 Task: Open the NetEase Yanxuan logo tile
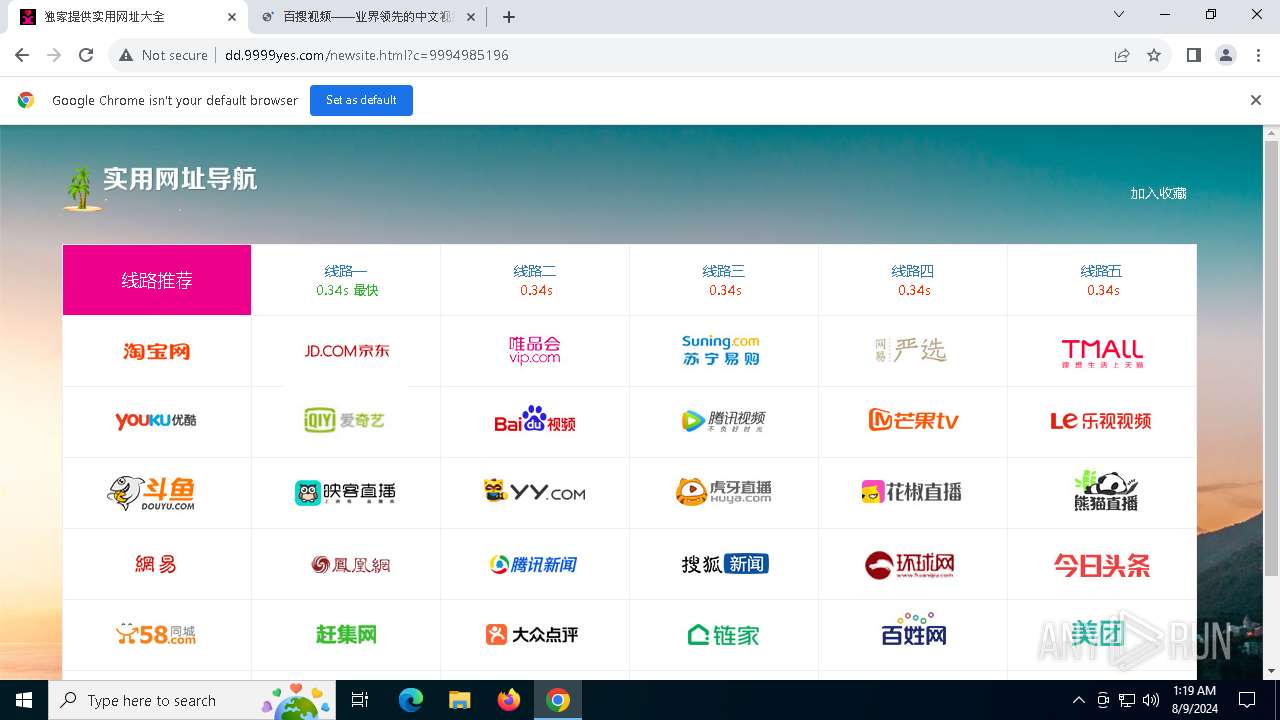(913, 351)
